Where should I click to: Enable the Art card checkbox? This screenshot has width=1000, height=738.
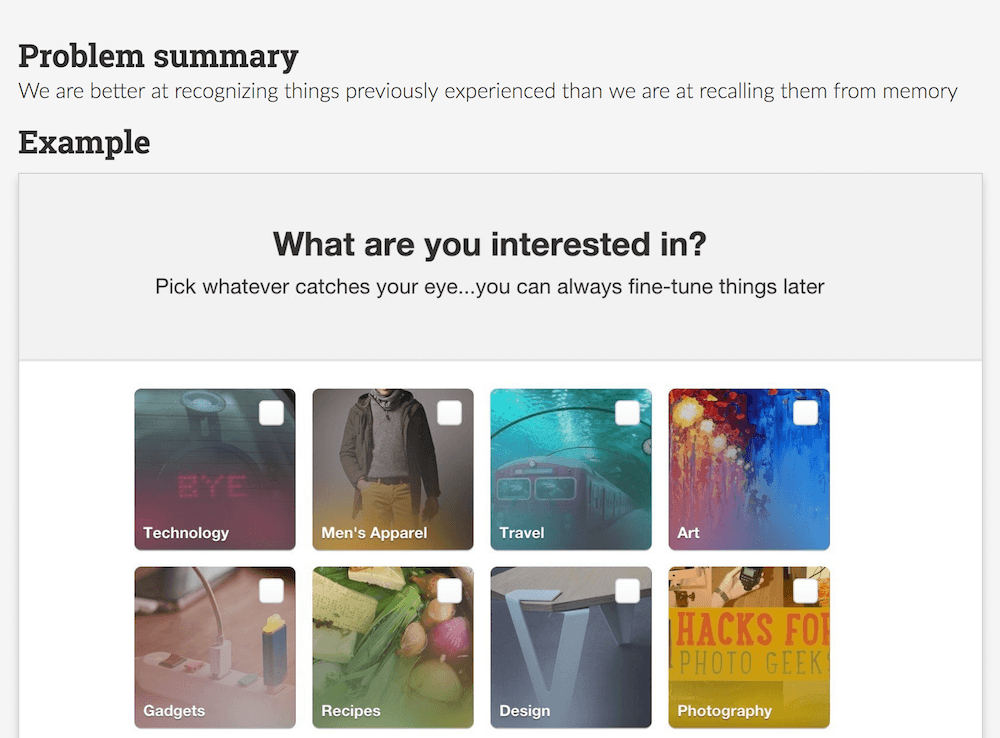(805, 413)
